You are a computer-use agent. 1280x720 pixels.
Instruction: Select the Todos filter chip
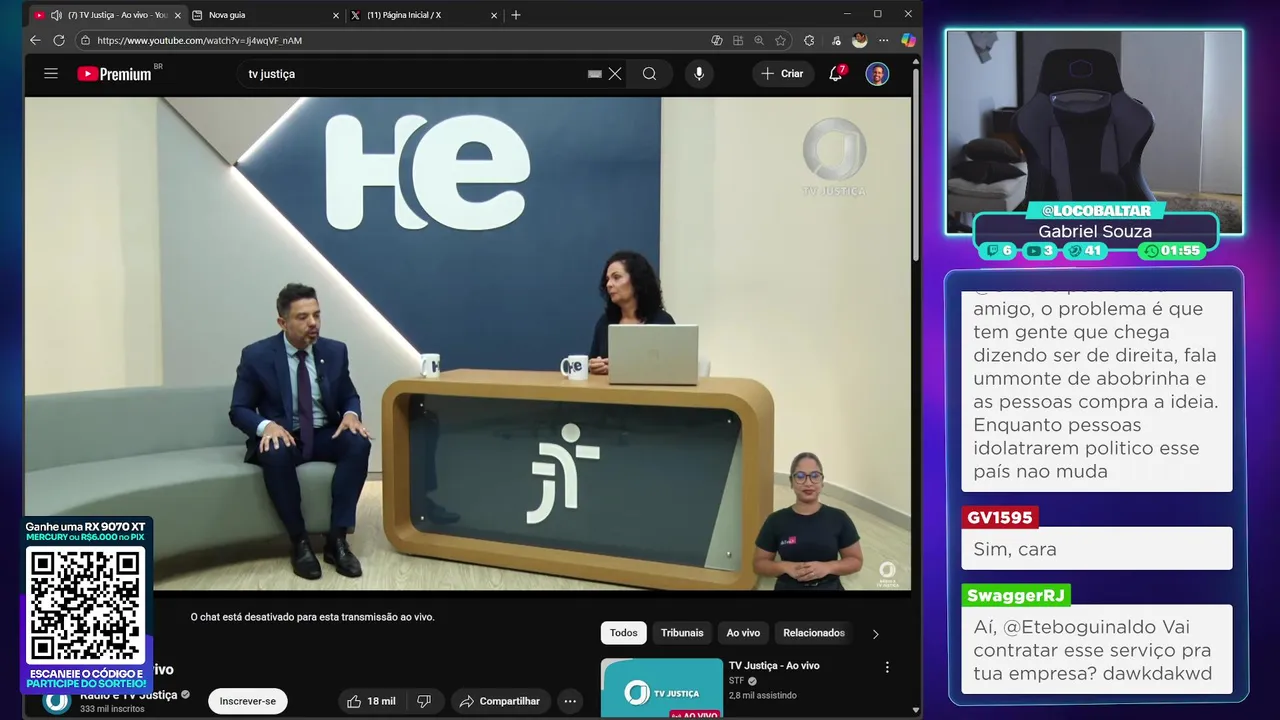click(x=623, y=633)
